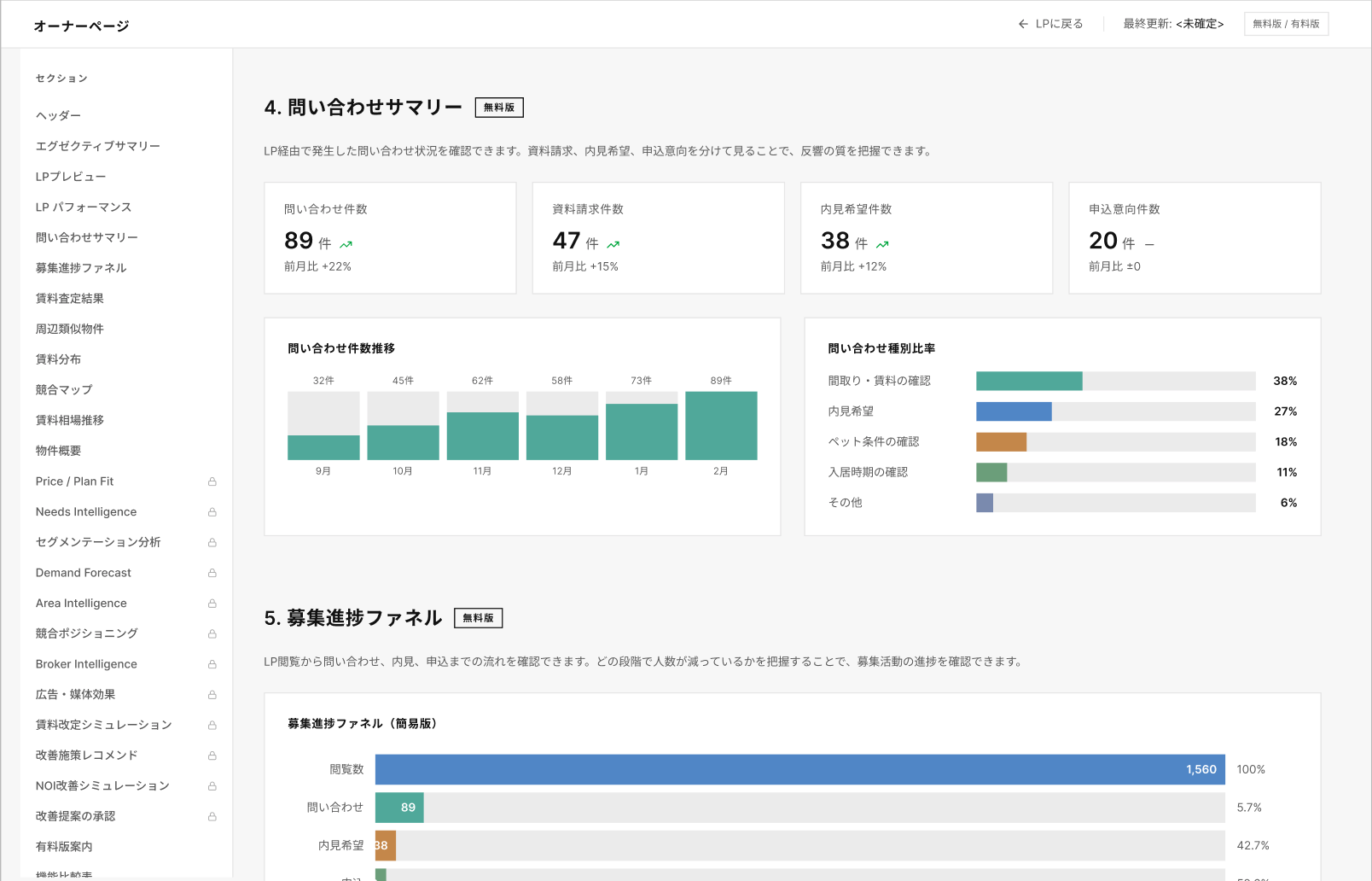Viewport: 1372px width, 881px height.
Task: Open 有料版案内 in the sidebar
Action: pyautogui.click(x=64, y=847)
